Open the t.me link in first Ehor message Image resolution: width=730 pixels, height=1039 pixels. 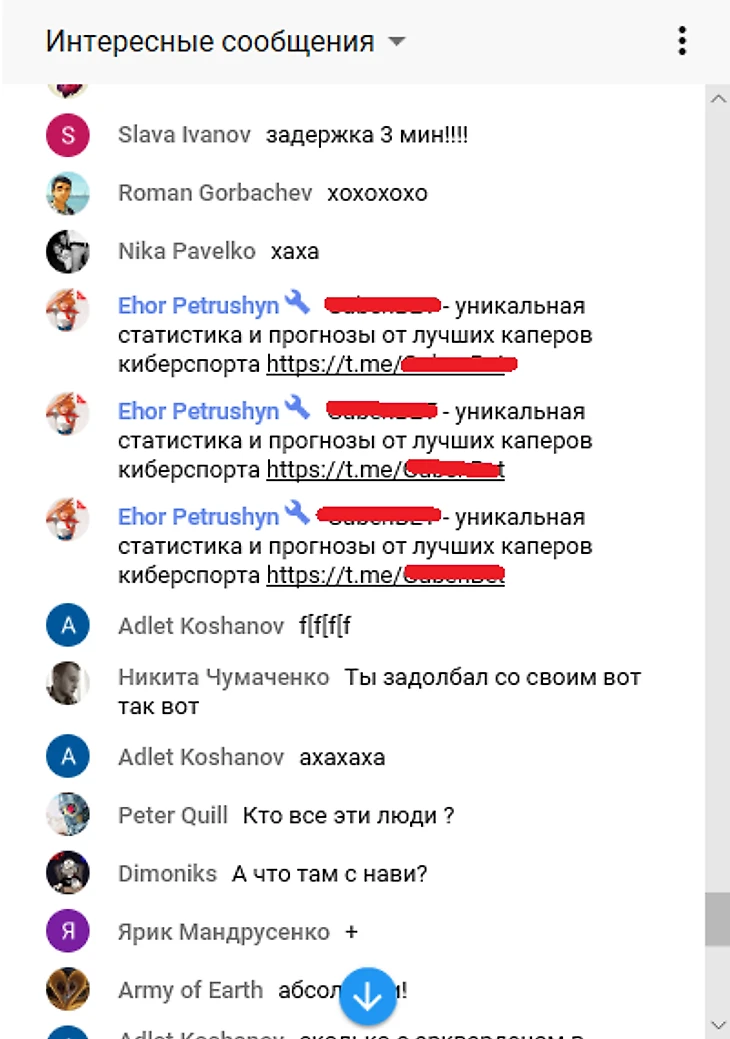[x=391, y=364]
